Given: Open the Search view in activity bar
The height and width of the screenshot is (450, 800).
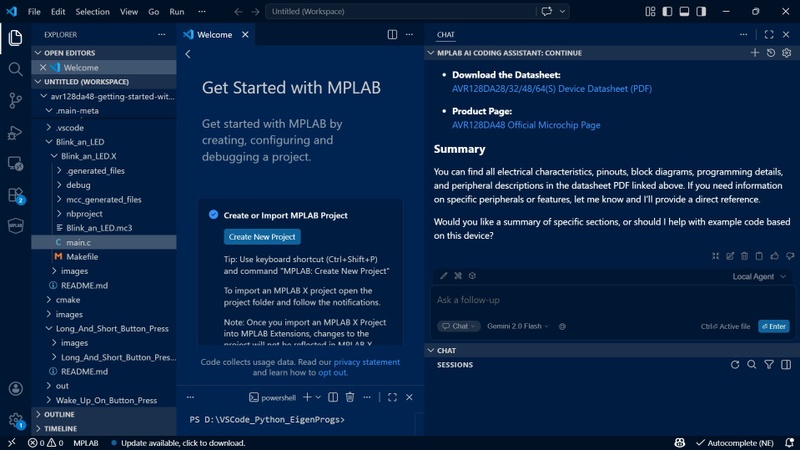Looking at the screenshot, I should [15, 69].
